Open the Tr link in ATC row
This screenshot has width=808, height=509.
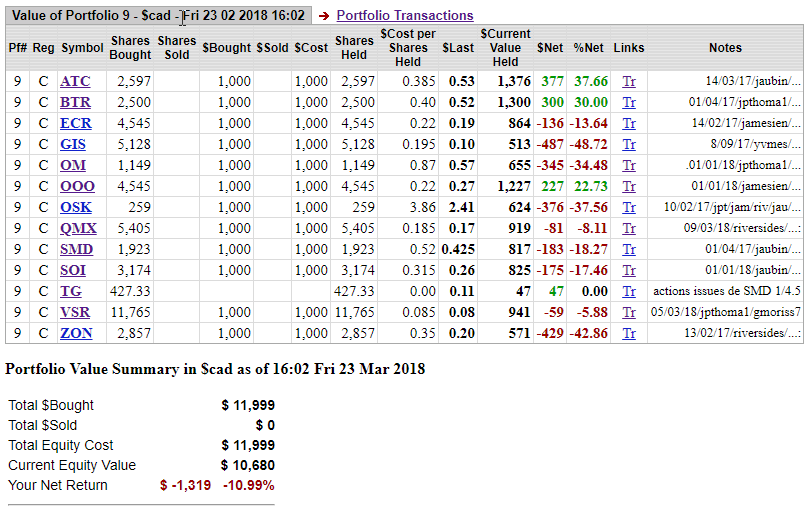629,81
